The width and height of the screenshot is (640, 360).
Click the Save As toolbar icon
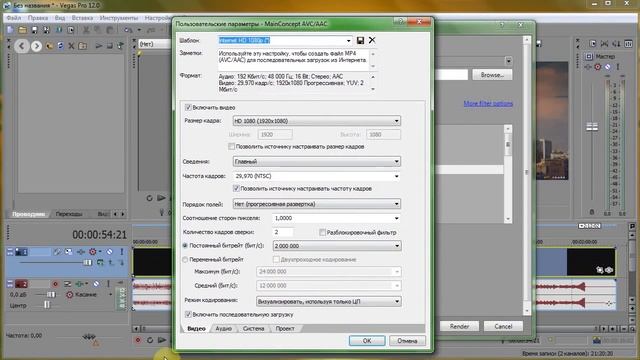[x=47, y=30]
